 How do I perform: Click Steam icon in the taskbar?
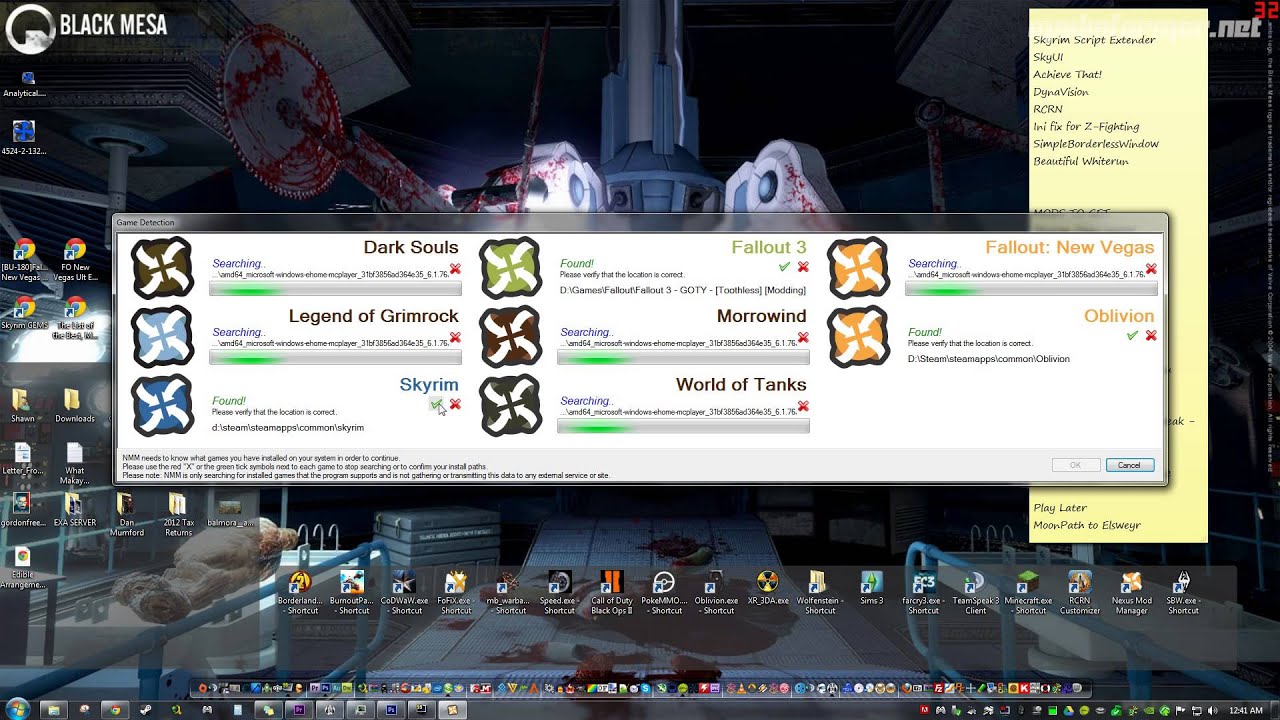[146, 710]
